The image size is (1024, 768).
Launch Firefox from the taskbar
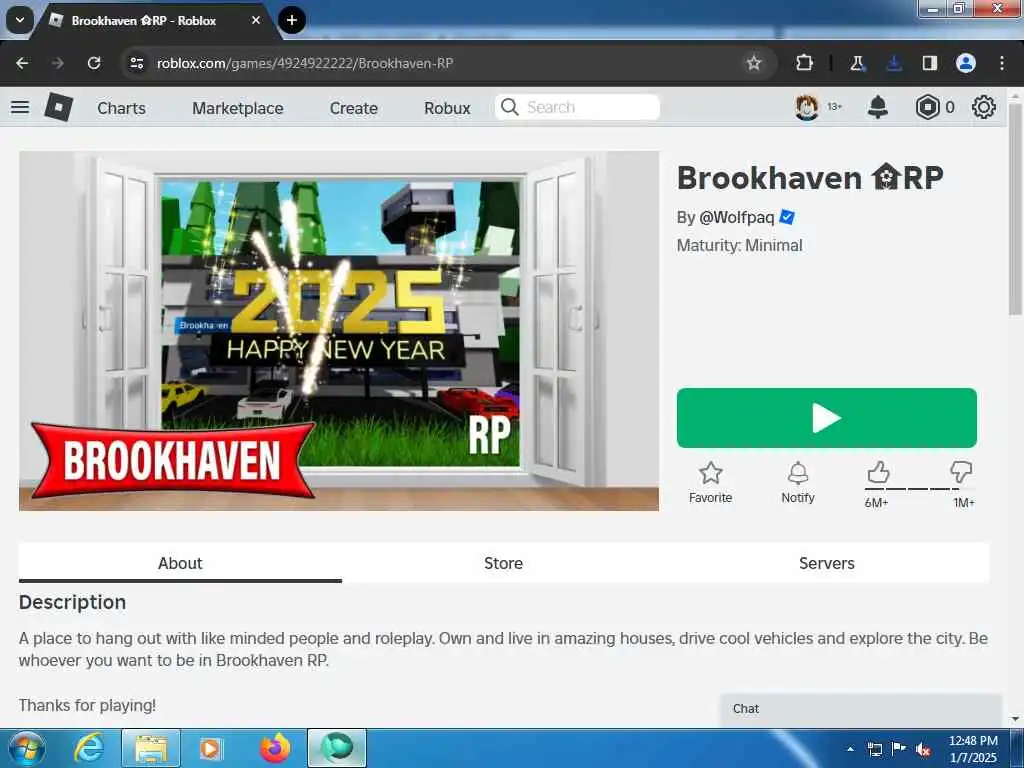pos(274,748)
